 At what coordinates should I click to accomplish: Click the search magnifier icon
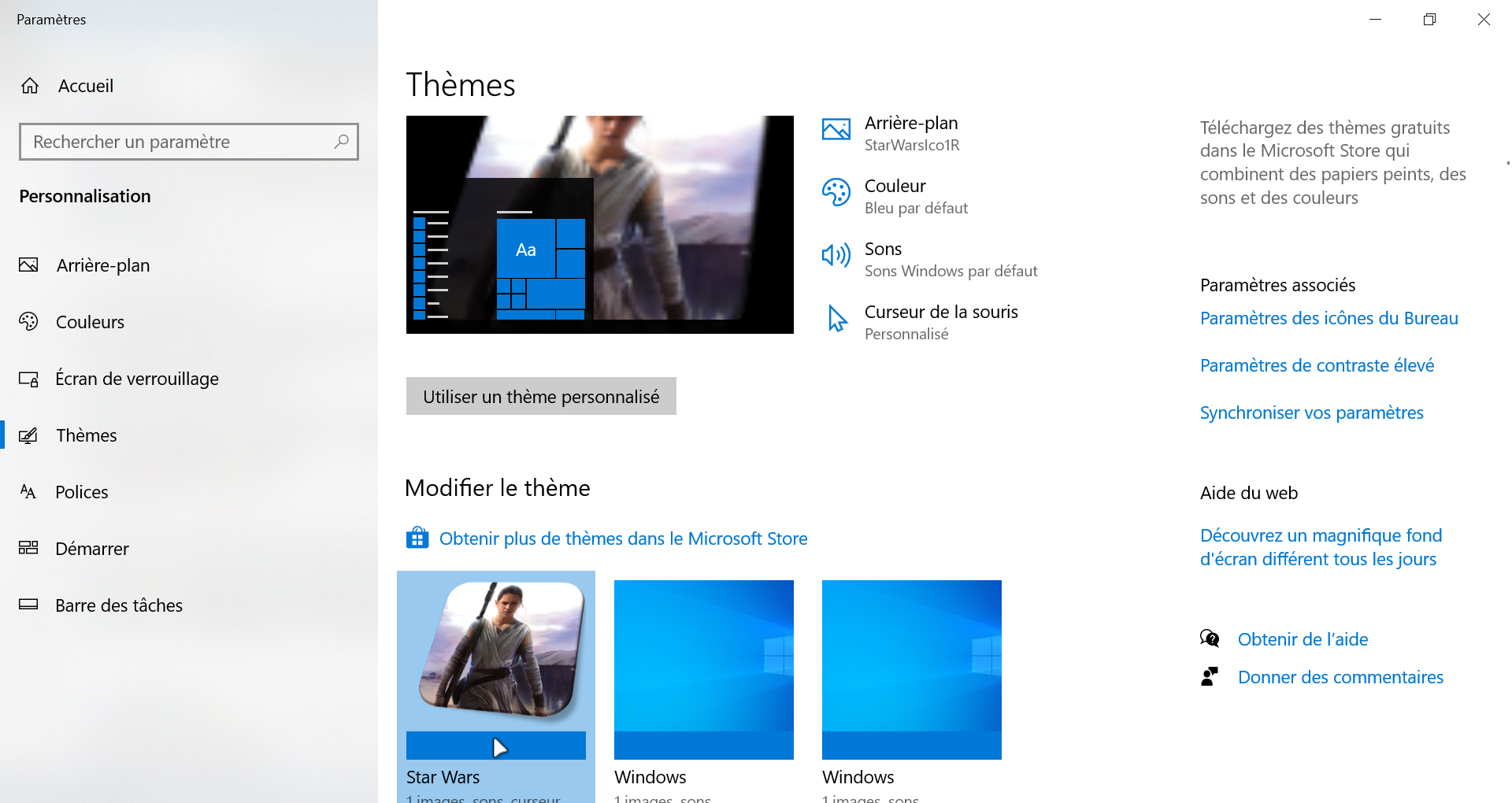click(341, 142)
